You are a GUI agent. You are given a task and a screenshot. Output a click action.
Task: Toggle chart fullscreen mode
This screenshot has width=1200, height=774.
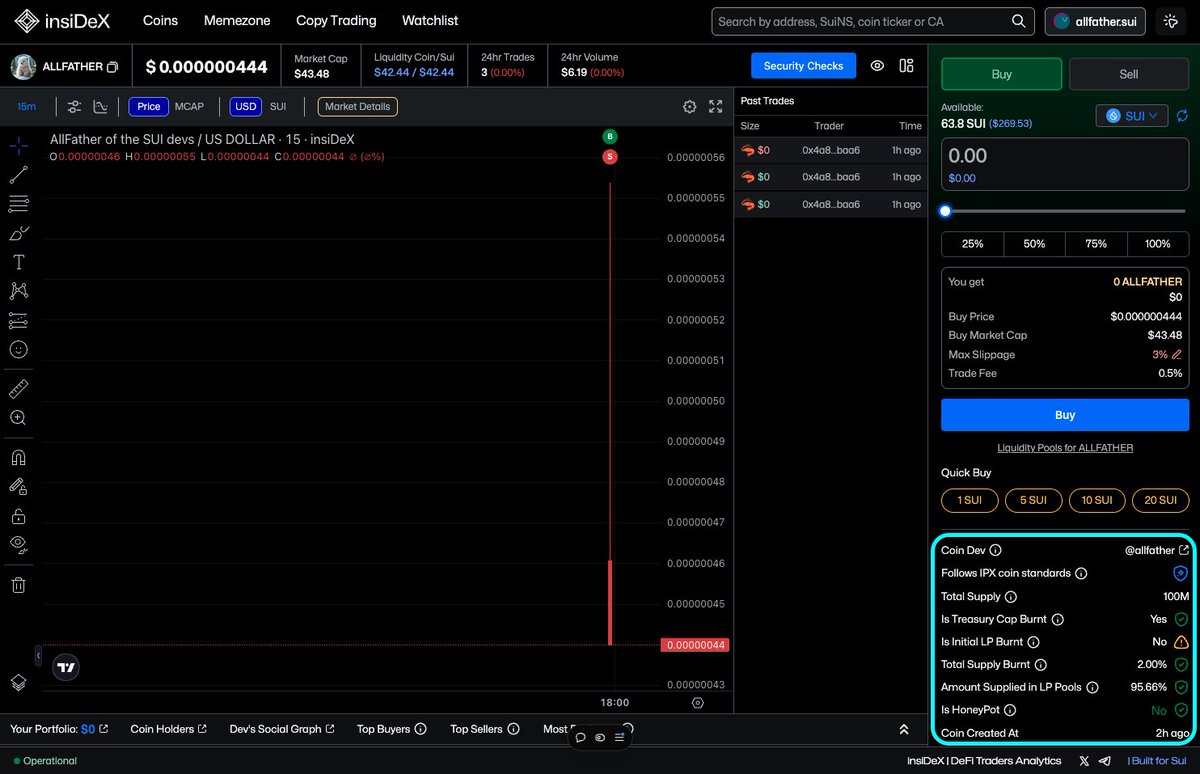pos(716,107)
